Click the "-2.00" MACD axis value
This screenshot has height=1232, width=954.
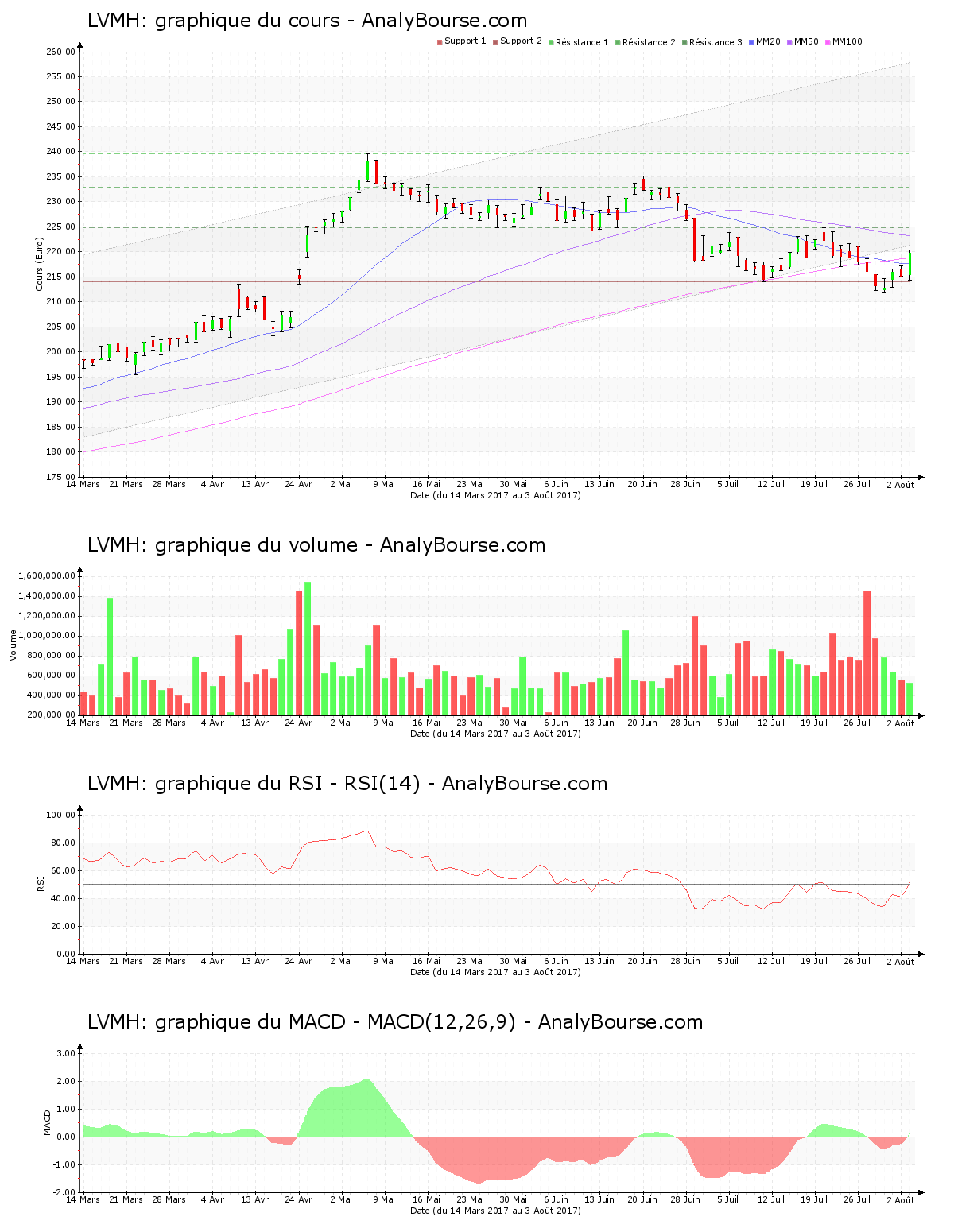coord(64,1192)
